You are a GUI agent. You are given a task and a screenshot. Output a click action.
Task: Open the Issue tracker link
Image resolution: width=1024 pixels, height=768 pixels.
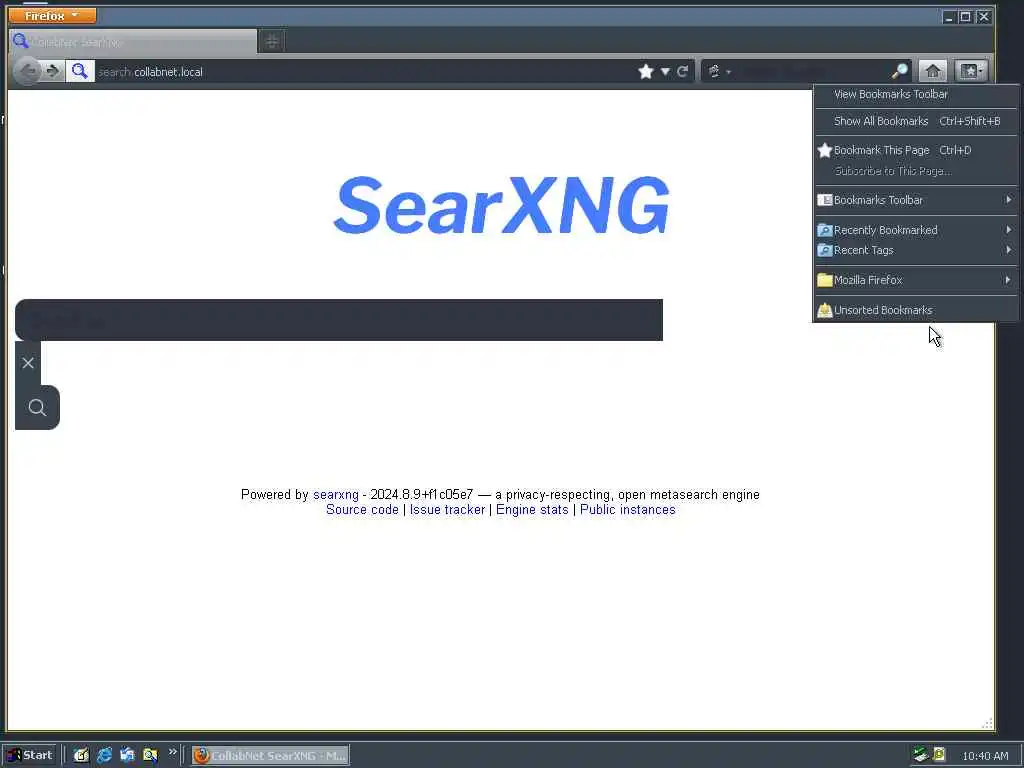(x=447, y=509)
